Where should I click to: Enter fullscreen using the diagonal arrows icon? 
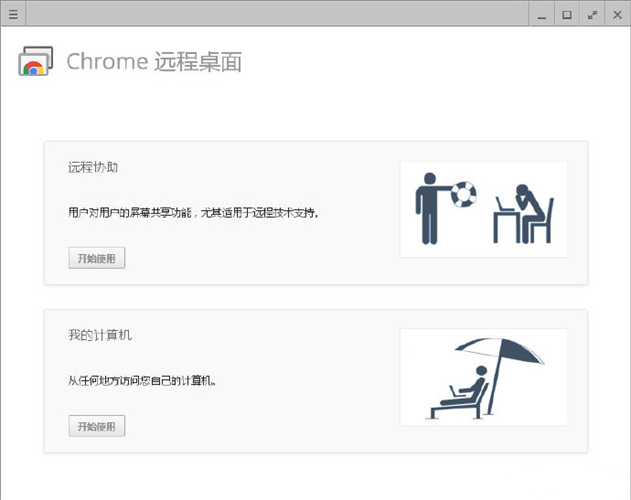[592, 15]
